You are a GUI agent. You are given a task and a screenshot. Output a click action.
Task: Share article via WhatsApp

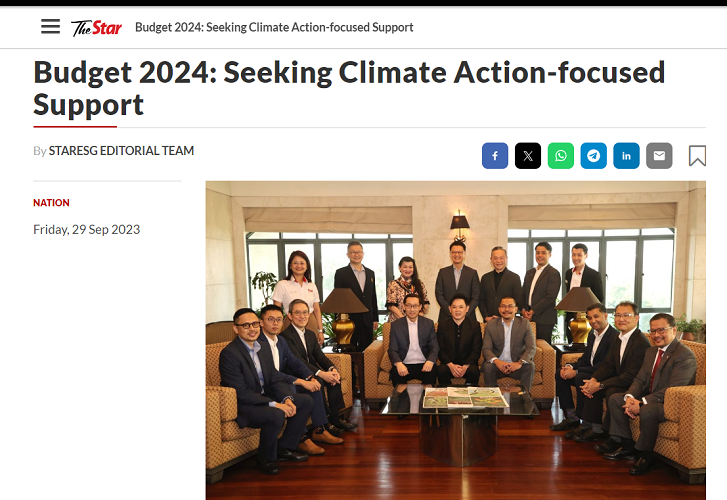pyautogui.click(x=561, y=156)
